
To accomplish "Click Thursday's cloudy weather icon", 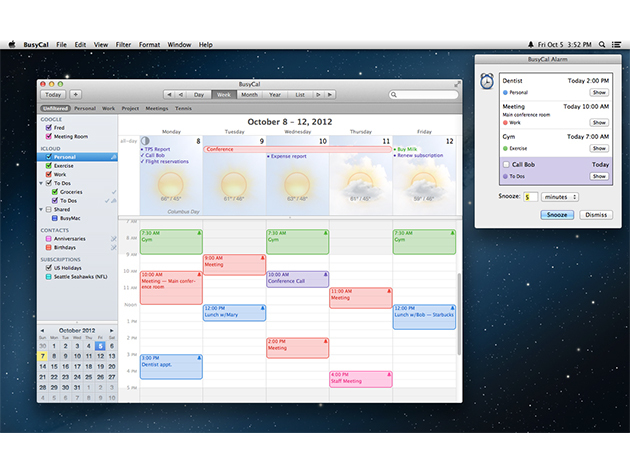I will click(x=360, y=186).
